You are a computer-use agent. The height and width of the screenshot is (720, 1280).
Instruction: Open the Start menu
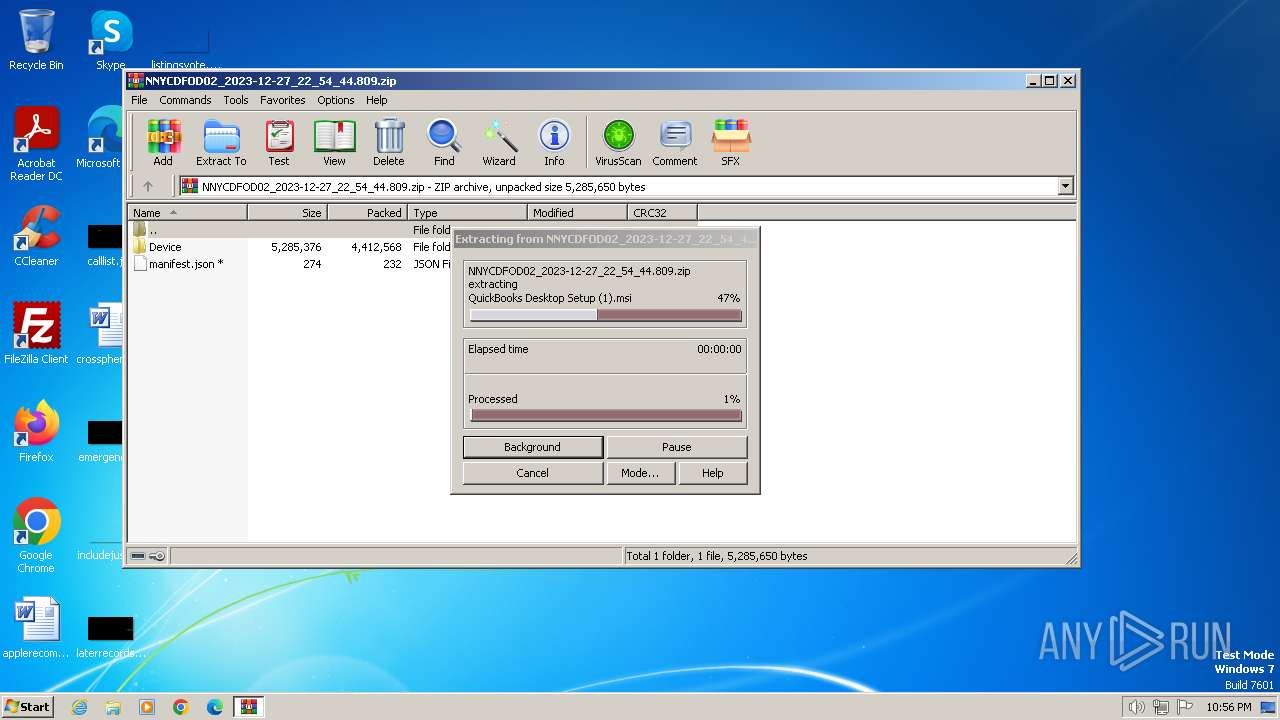point(27,707)
